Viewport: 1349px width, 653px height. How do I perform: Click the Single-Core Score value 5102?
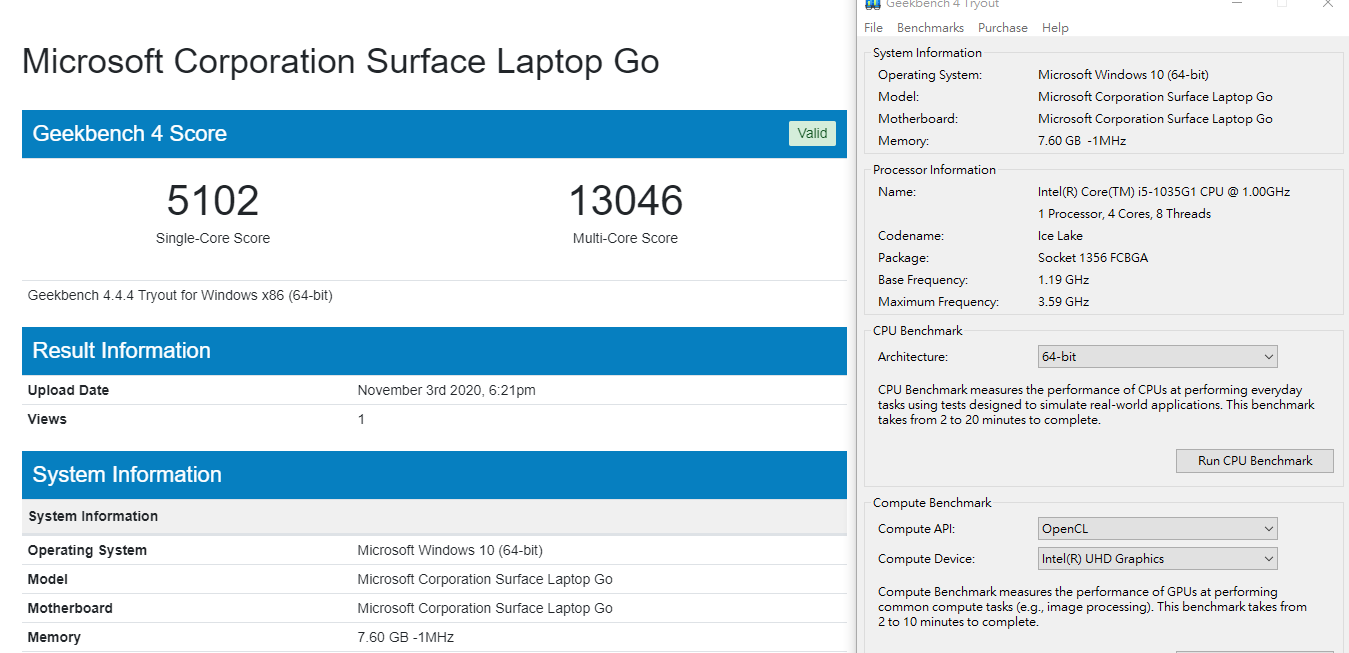point(213,201)
